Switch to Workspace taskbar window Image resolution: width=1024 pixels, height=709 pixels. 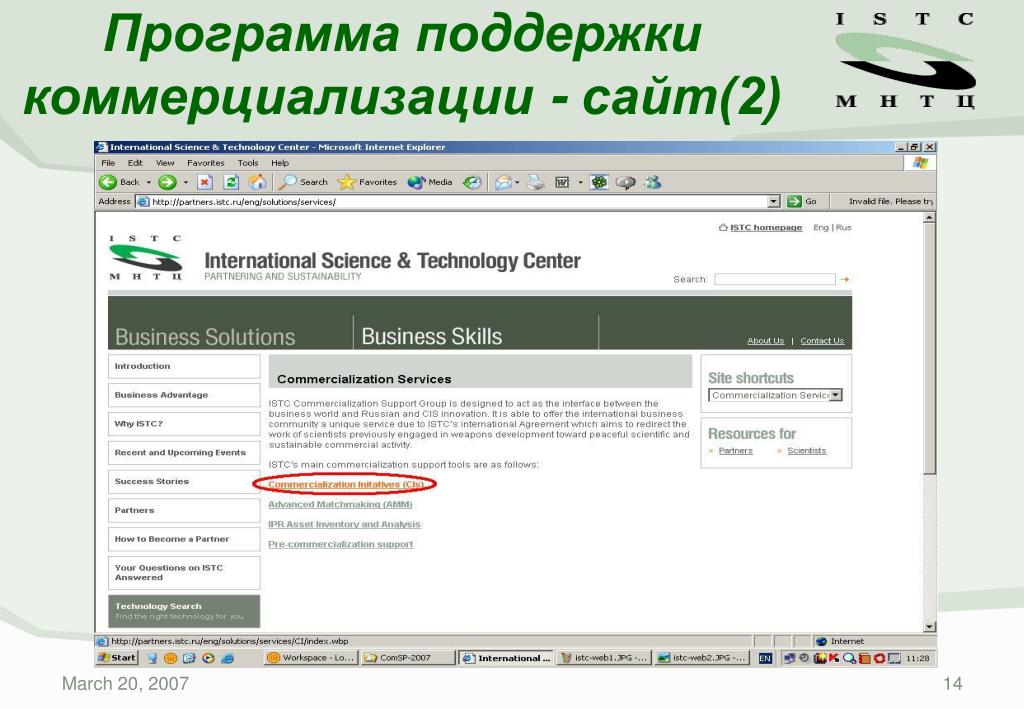311,657
